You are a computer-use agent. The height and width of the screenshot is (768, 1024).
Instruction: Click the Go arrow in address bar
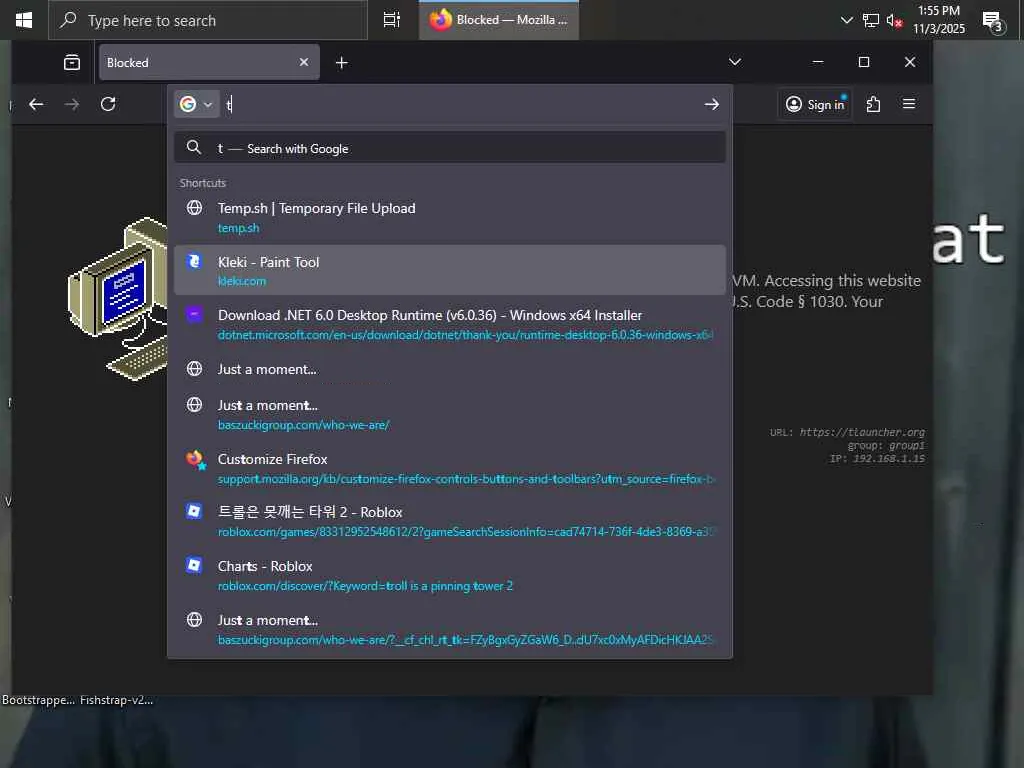coord(712,104)
